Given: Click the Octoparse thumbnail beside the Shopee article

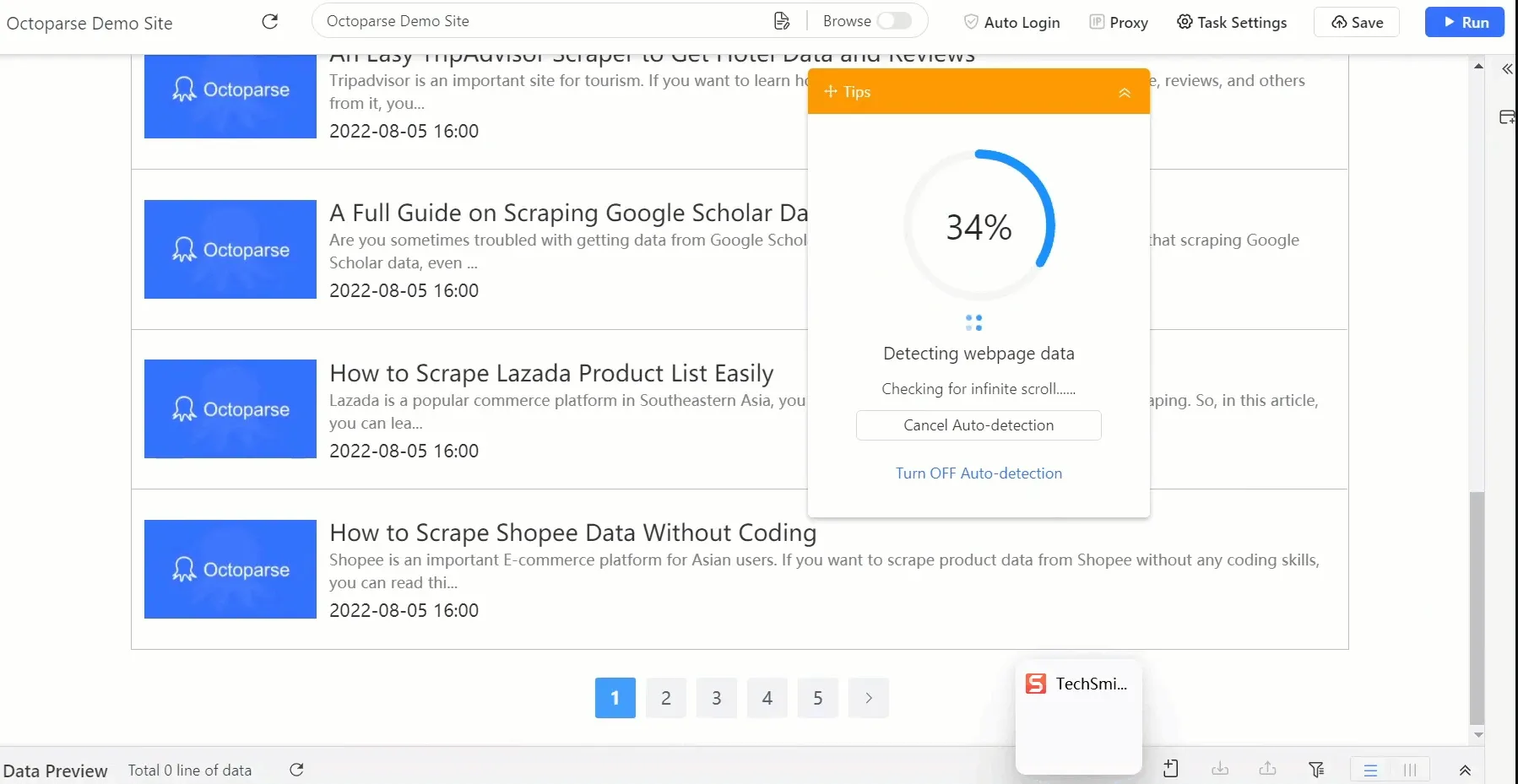Looking at the screenshot, I should point(230,569).
